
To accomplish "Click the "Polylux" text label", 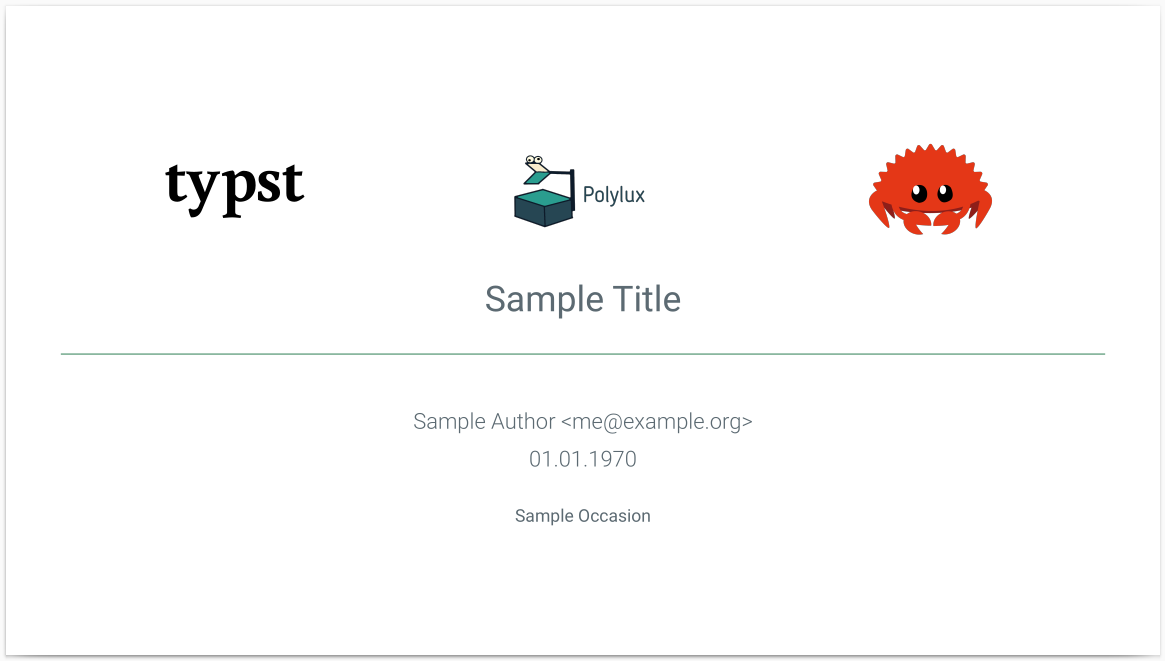I will [x=614, y=195].
